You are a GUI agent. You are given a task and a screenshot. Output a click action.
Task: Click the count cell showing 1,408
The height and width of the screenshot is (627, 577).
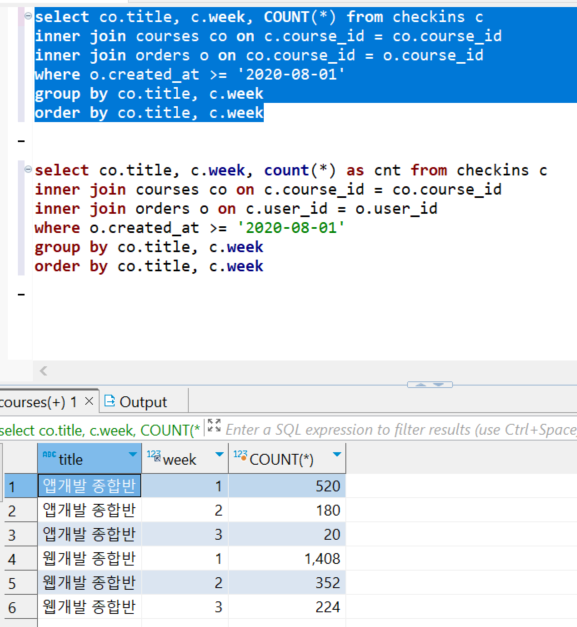pos(287,559)
